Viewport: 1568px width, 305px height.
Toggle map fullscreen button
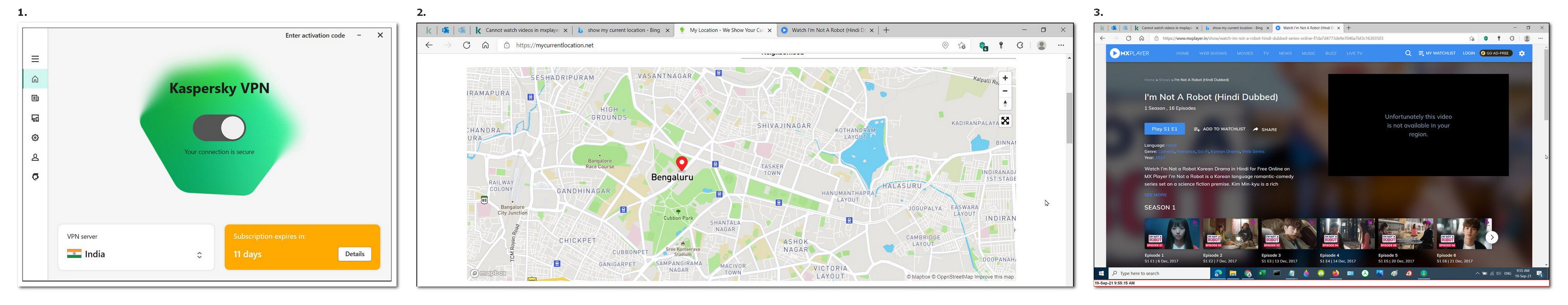[x=1005, y=120]
